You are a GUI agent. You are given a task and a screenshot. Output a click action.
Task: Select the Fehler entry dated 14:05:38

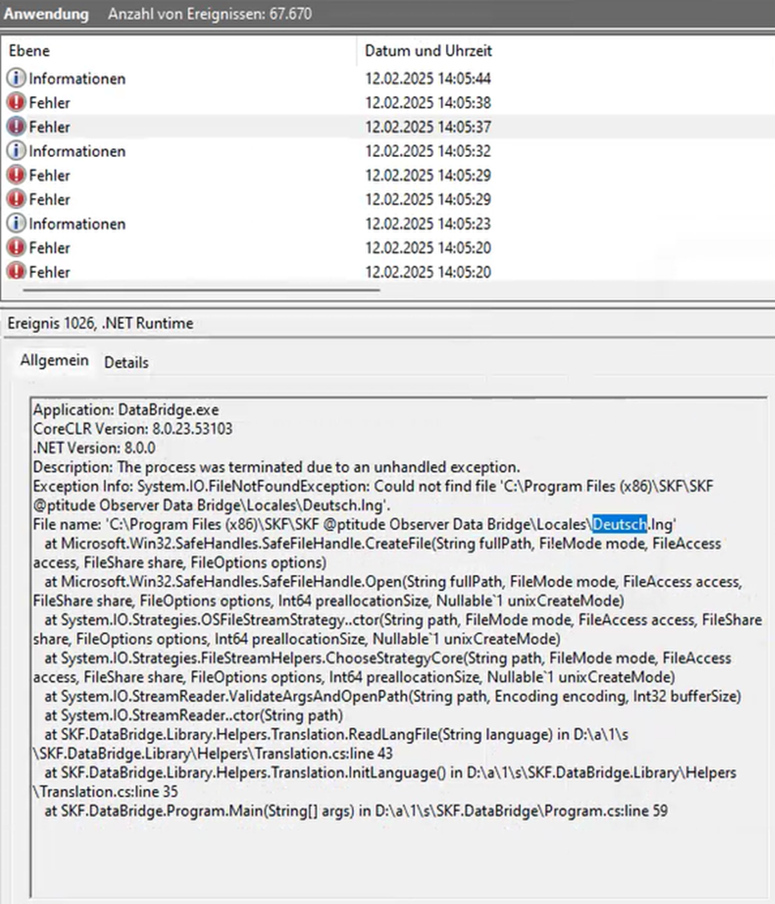(x=49, y=102)
